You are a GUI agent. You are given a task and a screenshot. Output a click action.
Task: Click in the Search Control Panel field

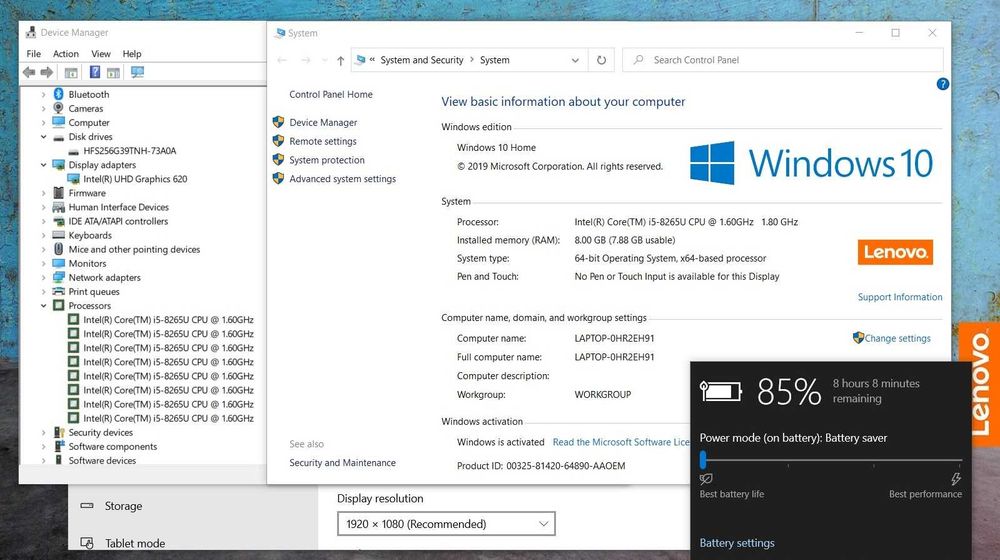[783, 60]
